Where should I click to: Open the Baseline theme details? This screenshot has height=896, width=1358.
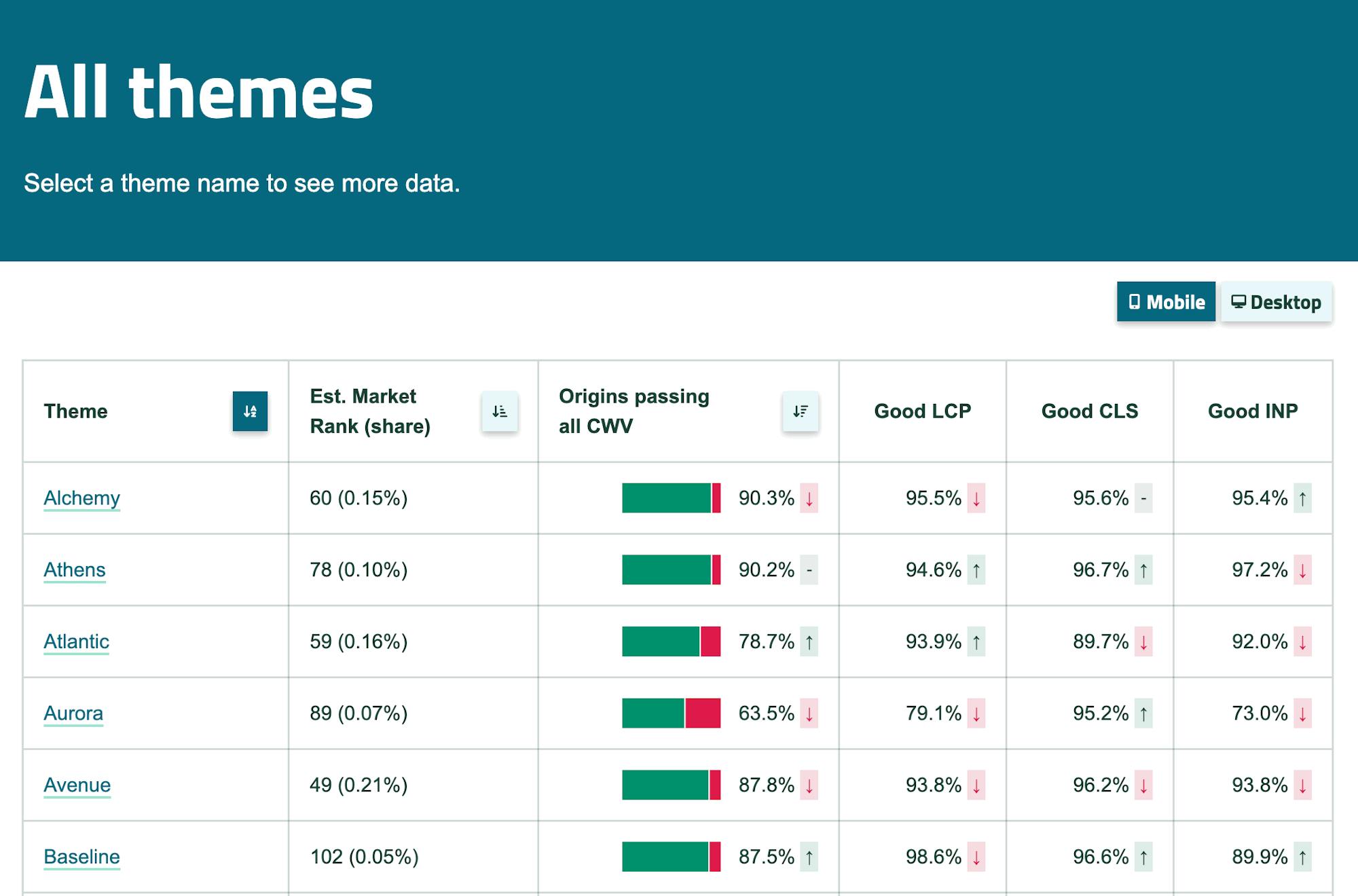tap(80, 857)
